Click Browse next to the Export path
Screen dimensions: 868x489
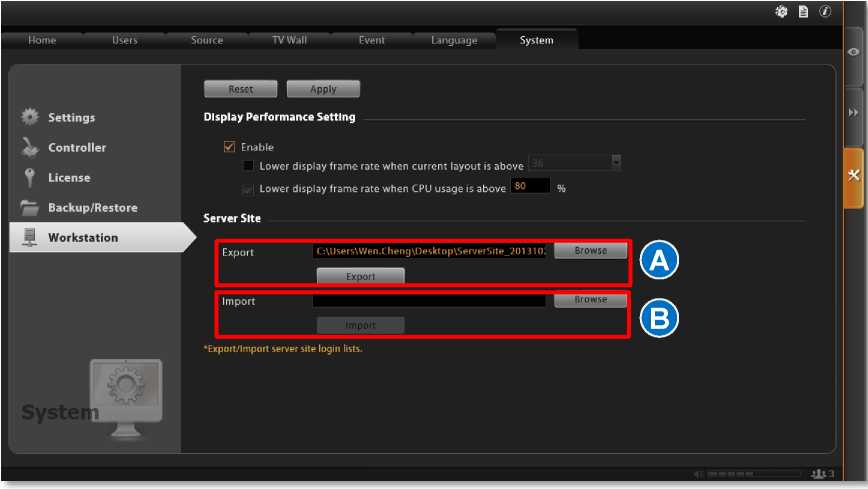click(590, 251)
